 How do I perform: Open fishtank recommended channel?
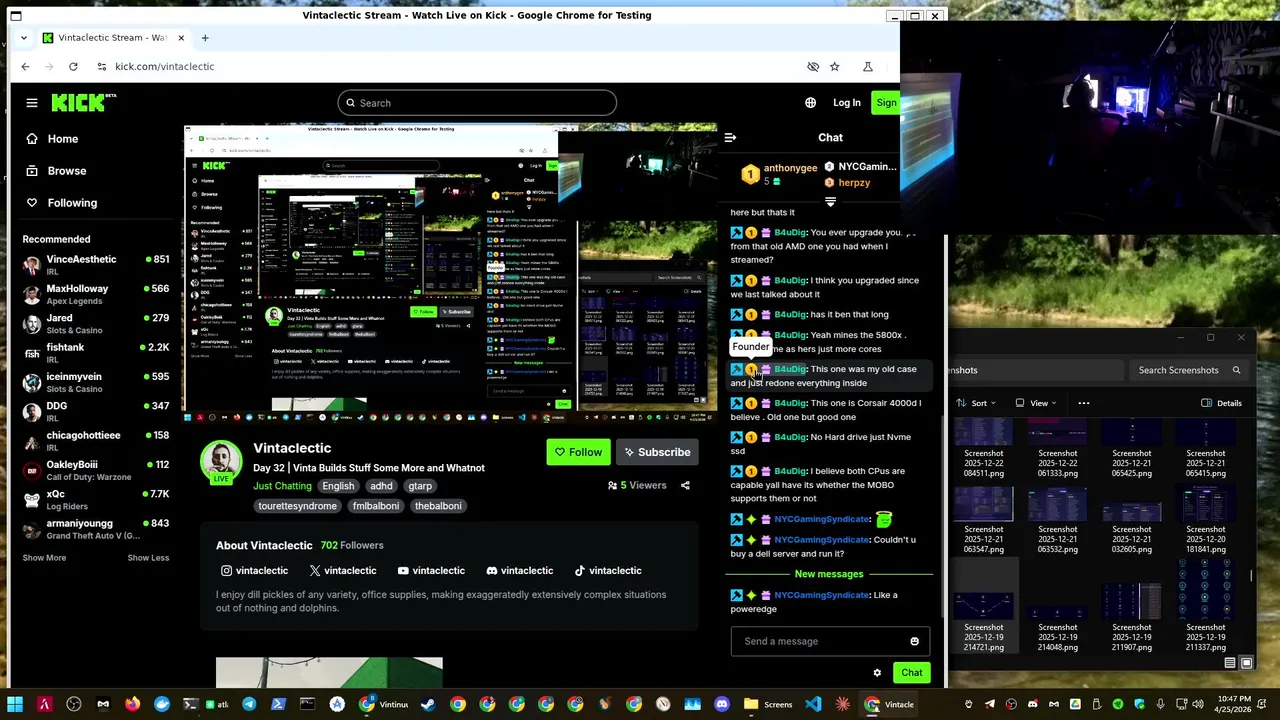coord(97,353)
